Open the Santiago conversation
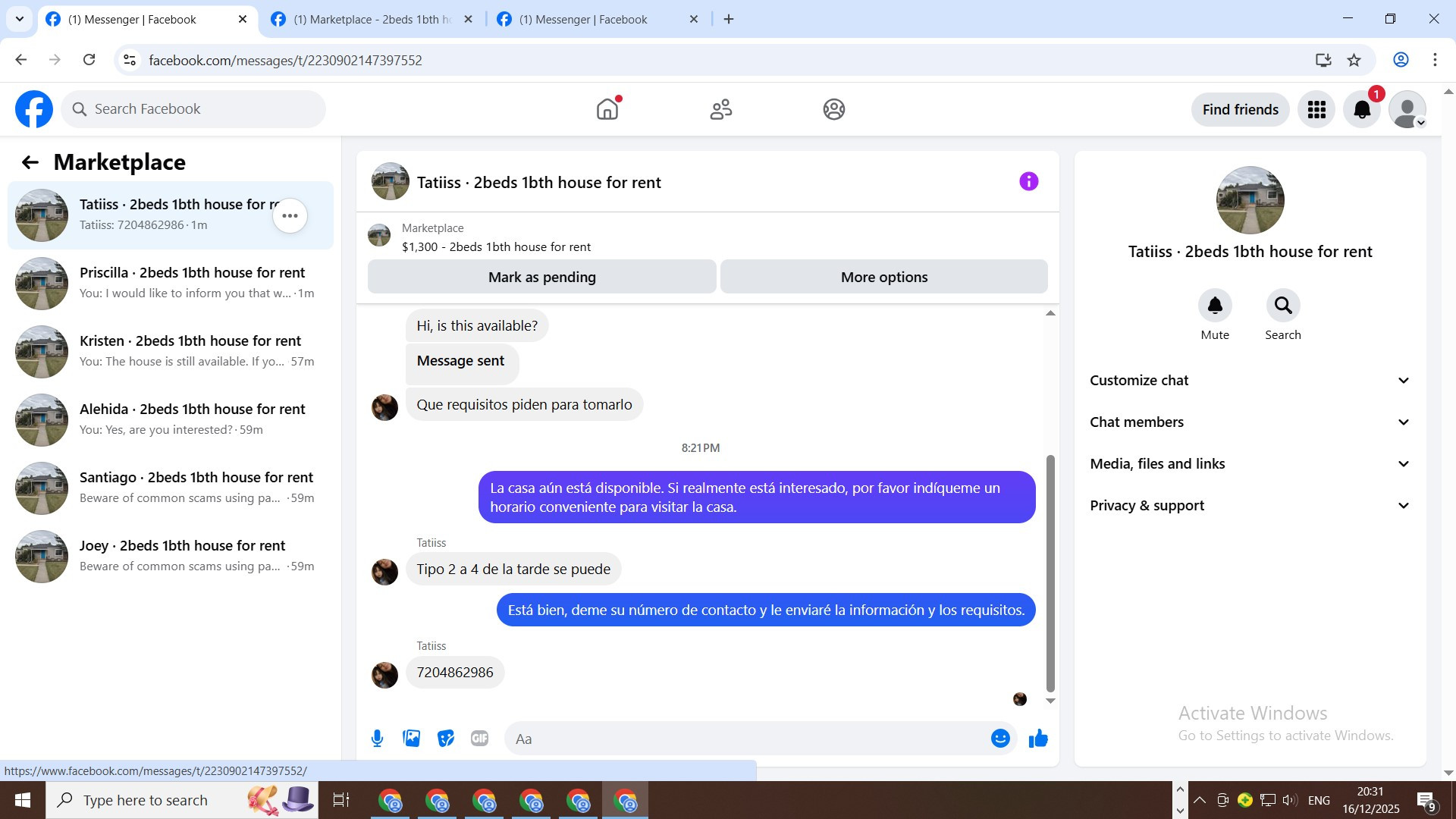The height and width of the screenshot is (819, 1456). [171, 488]
